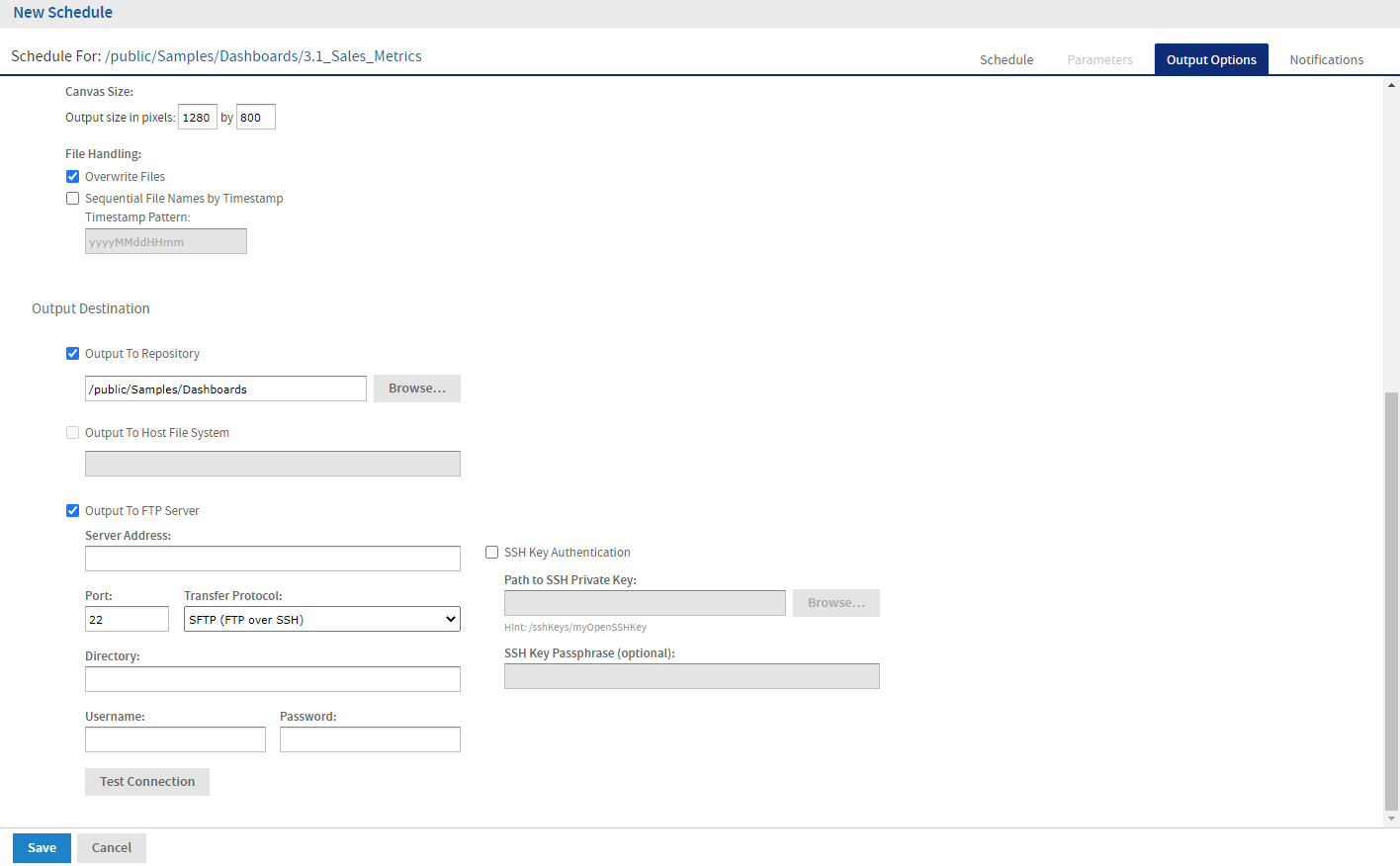Click the scrollbar up arrow

1391,85
